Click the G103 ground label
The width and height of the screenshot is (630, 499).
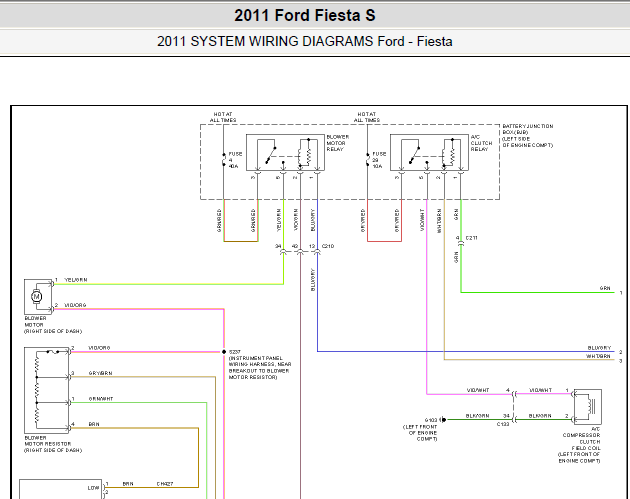coord(431,420)
